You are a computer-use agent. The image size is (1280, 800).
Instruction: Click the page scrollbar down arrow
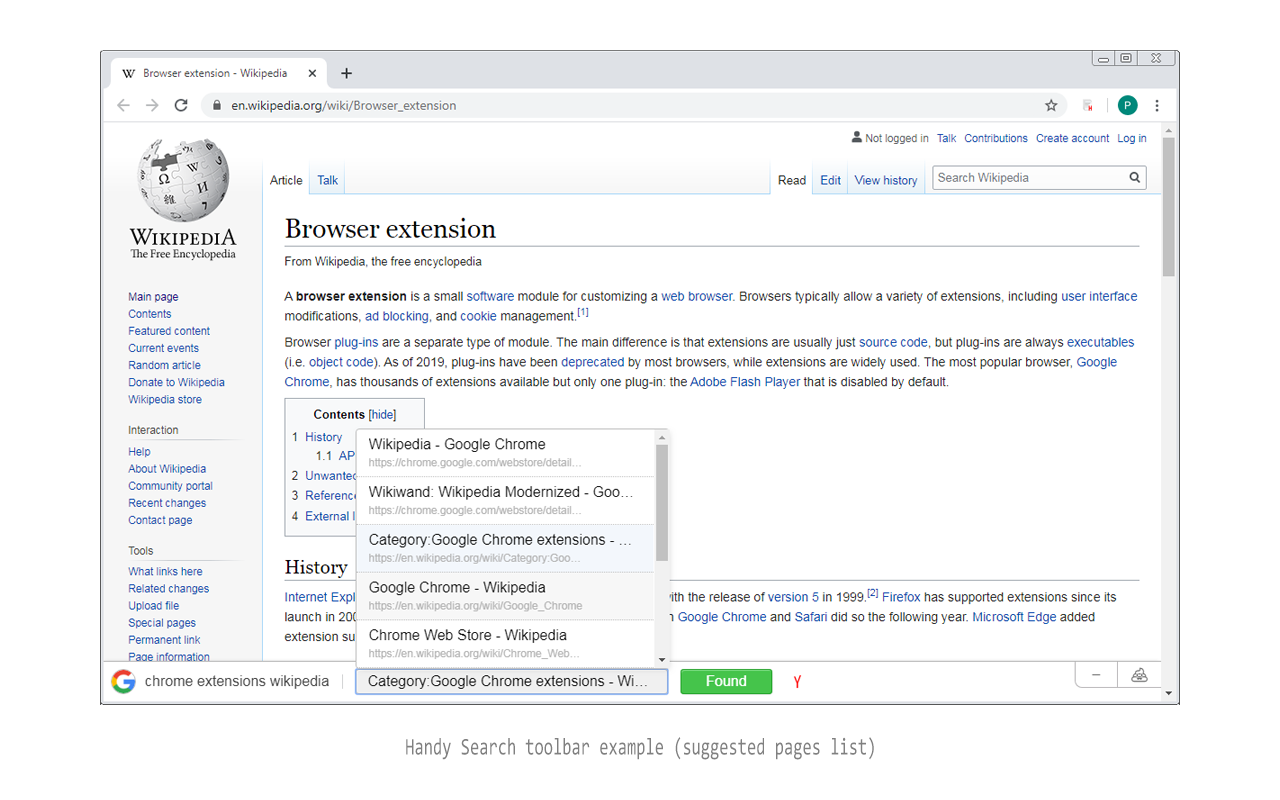point(1168,691)
